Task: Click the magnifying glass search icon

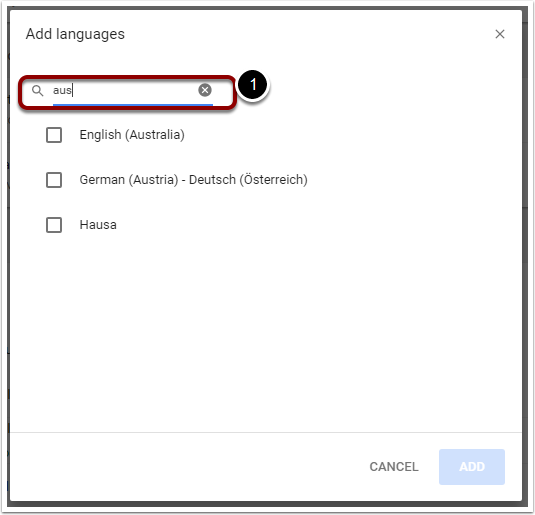Action: click(x=38, y=90)
